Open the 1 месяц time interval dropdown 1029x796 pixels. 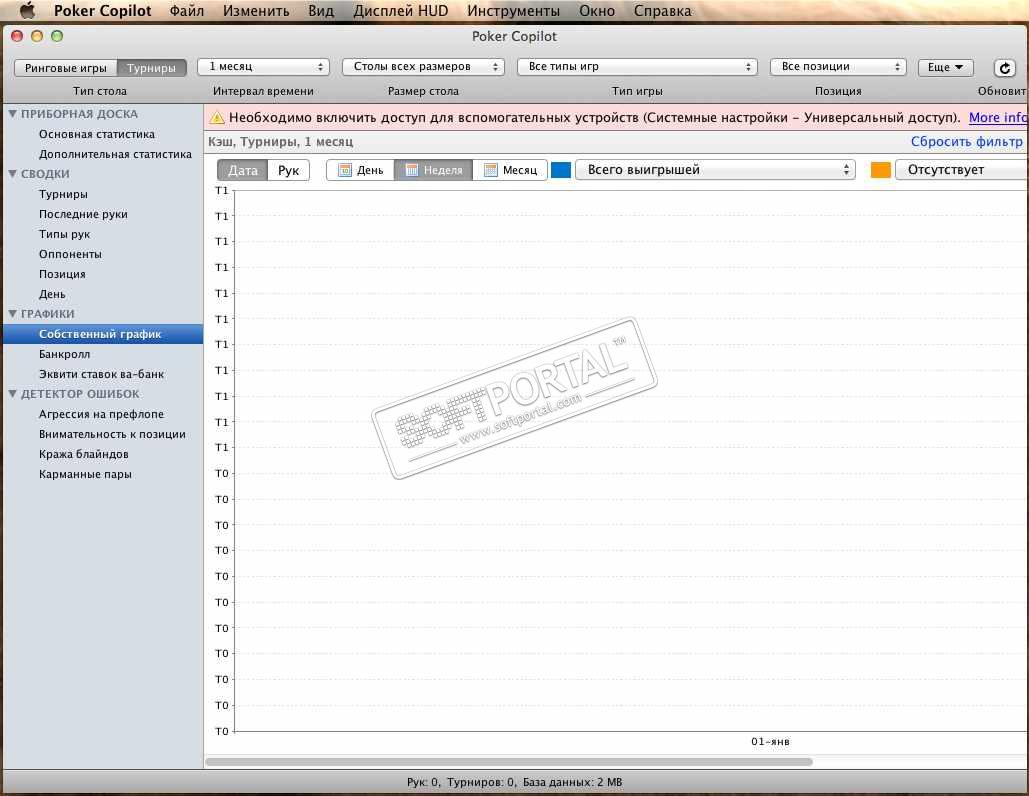[x=263, y=67]
